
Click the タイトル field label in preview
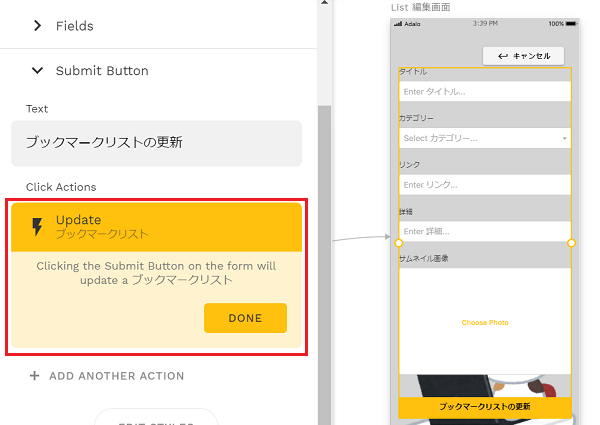[x=413, y=72]
